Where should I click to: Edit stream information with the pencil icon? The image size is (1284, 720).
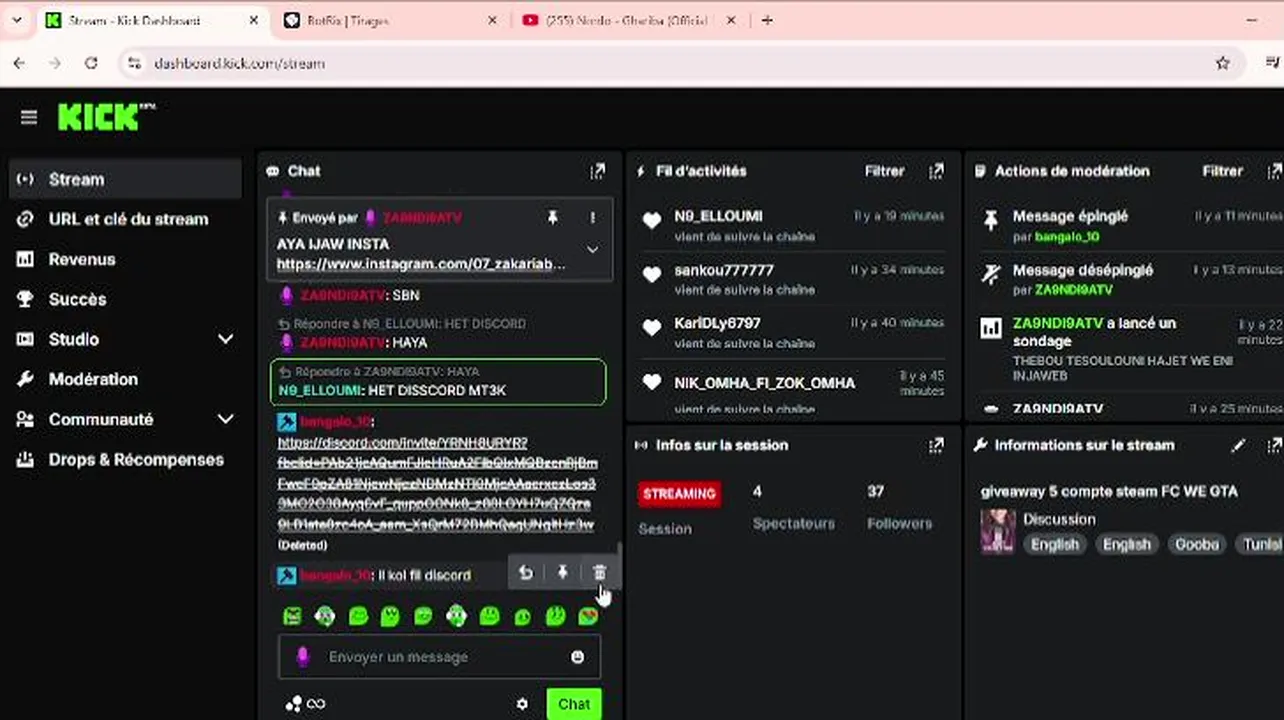[1238, 445]
